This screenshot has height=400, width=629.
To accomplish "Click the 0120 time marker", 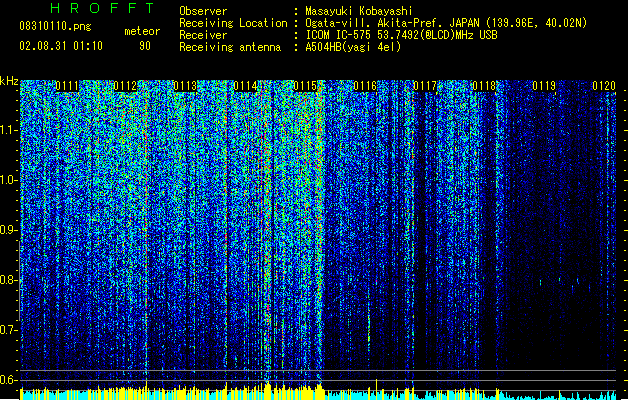I will pos(604,86).
